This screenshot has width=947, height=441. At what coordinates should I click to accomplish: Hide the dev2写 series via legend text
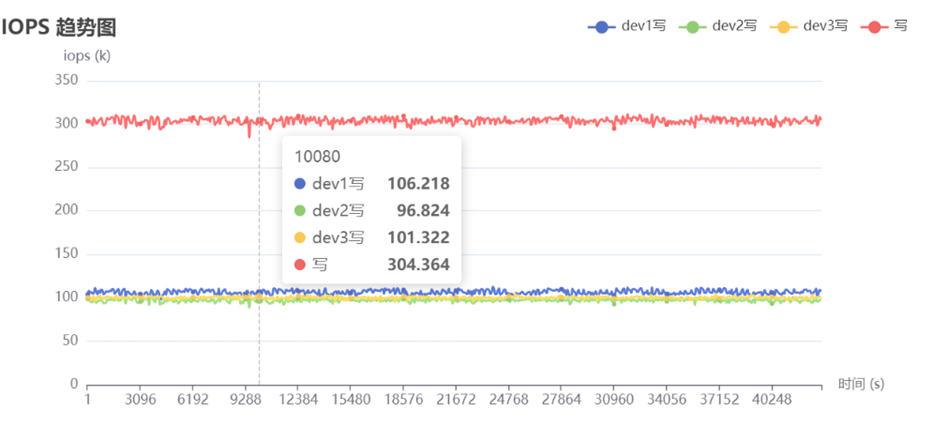(x=734, y=27)
